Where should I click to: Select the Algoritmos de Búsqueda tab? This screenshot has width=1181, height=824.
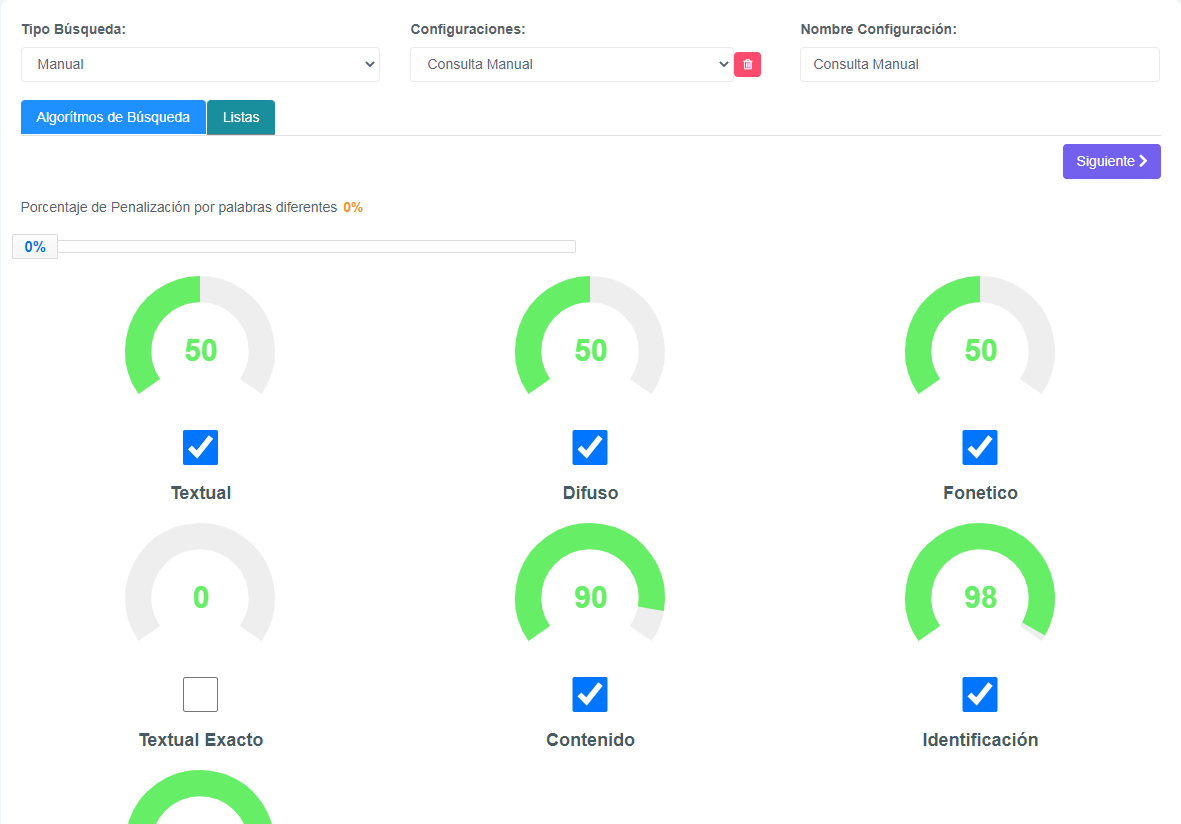tap(113, 117)
